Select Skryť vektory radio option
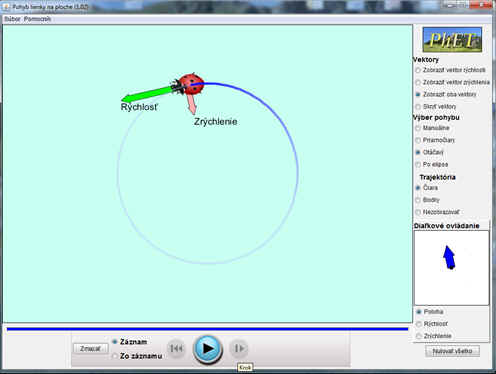The image size is (496, 374). (x=418, y=107)
